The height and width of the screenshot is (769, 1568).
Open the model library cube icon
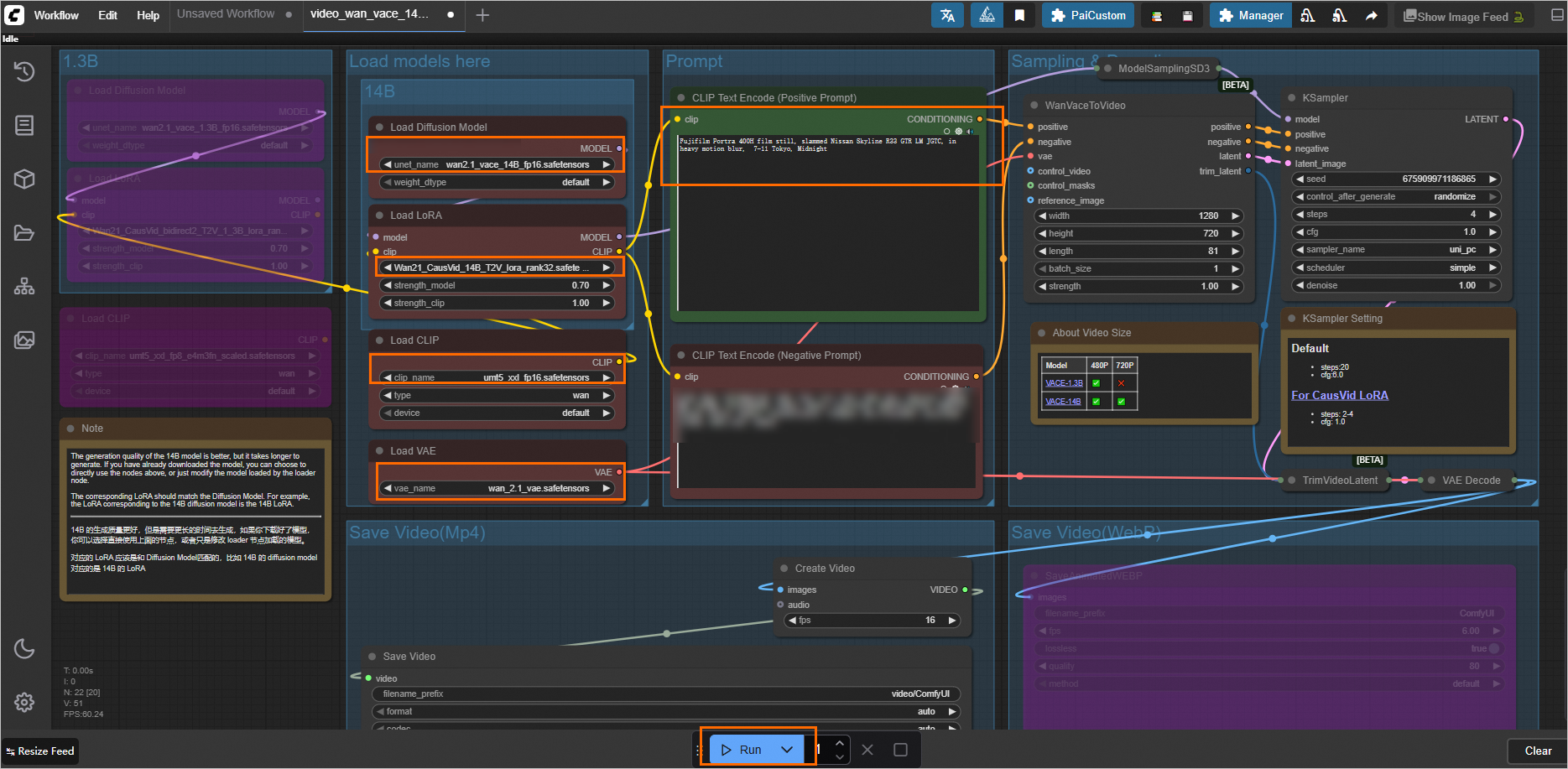[24, 179]
